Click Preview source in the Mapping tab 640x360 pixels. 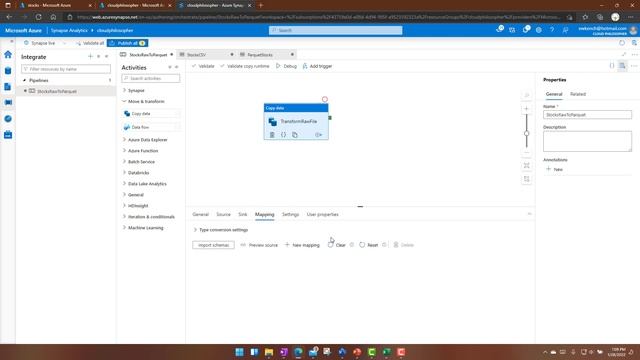coord(259,245)
